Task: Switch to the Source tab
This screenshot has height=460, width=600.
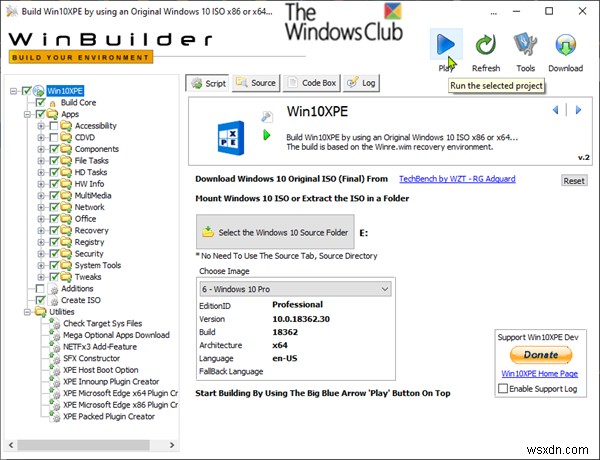Action: pos(256,83)
